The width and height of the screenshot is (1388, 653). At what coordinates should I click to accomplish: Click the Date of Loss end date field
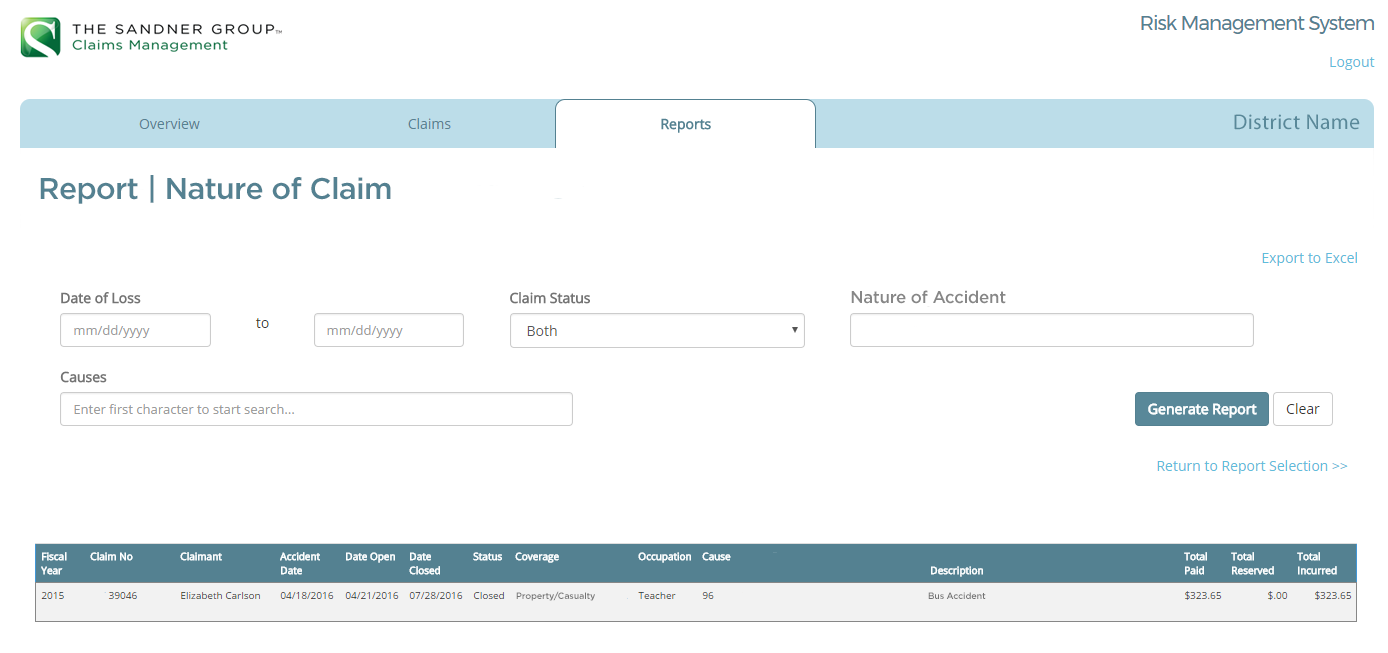(389, 330)
